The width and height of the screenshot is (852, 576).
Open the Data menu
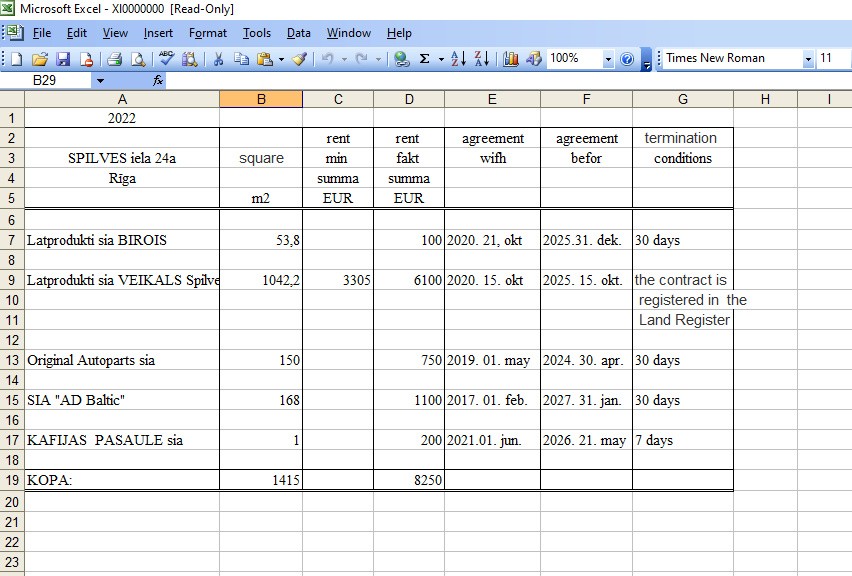[298, 33]
